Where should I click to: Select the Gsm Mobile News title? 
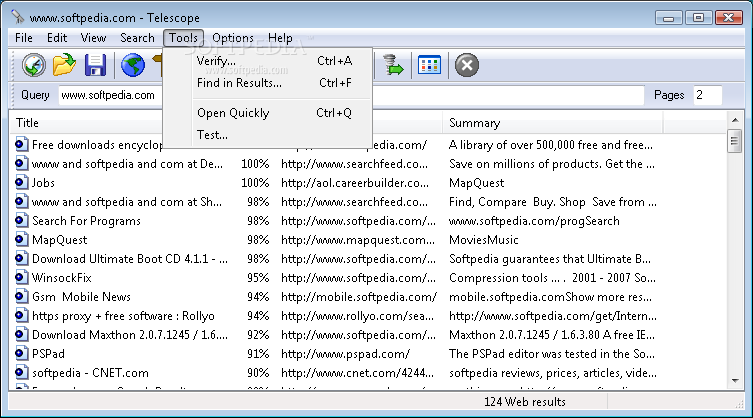point(81,296)
